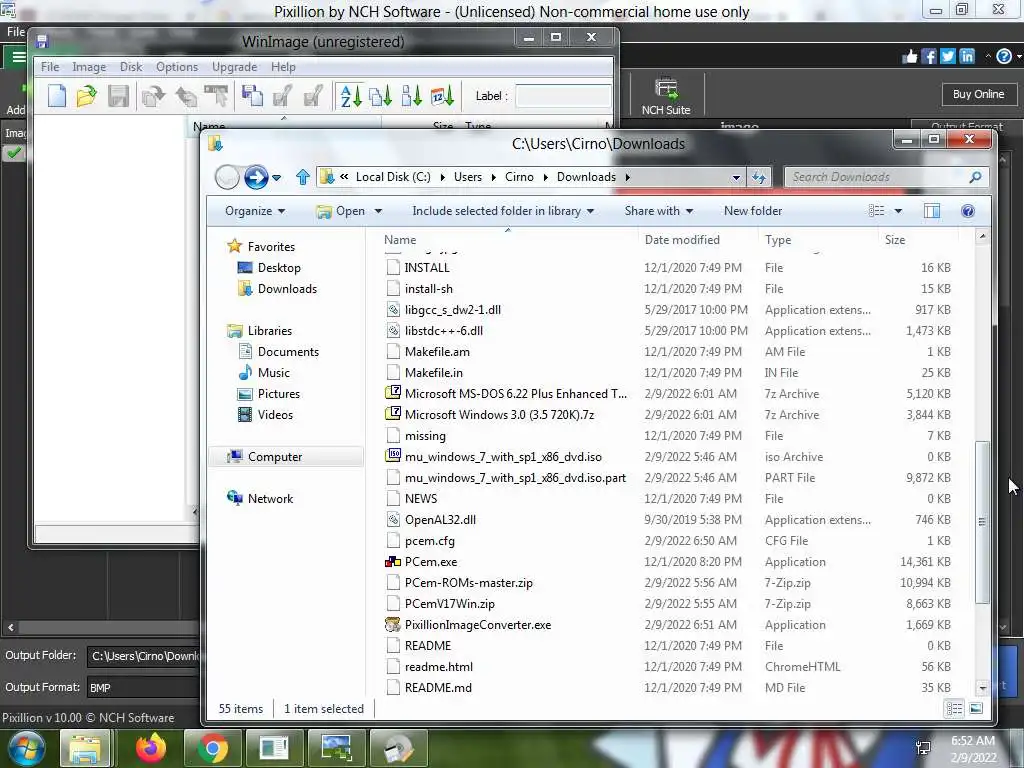Expand Include selected folder in library menu
This screenshot has height=768, width=1024.
pos(503,211)
